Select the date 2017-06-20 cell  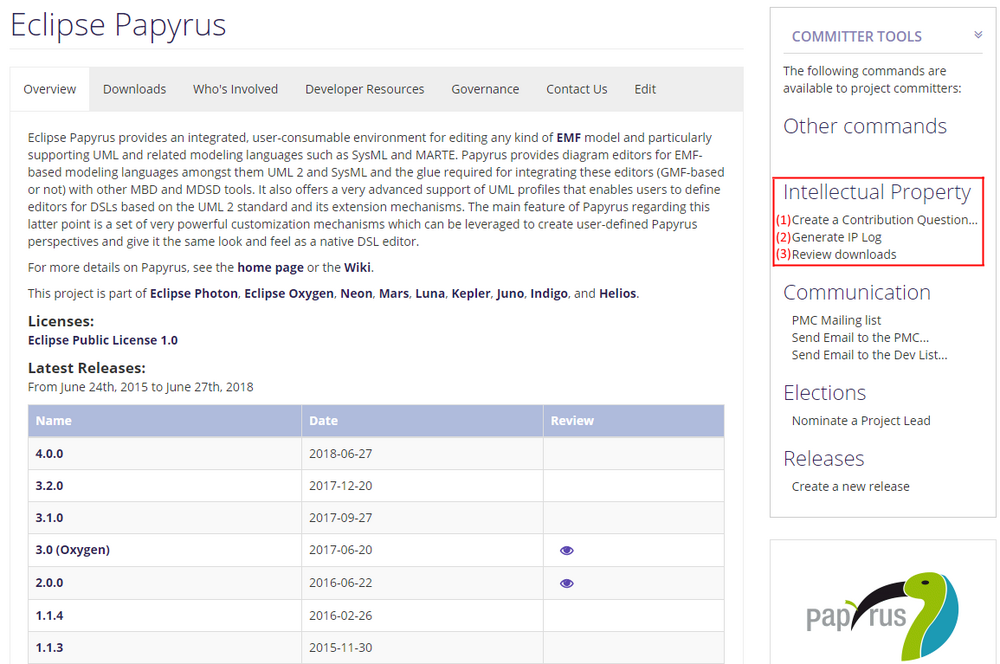point(422,550)
